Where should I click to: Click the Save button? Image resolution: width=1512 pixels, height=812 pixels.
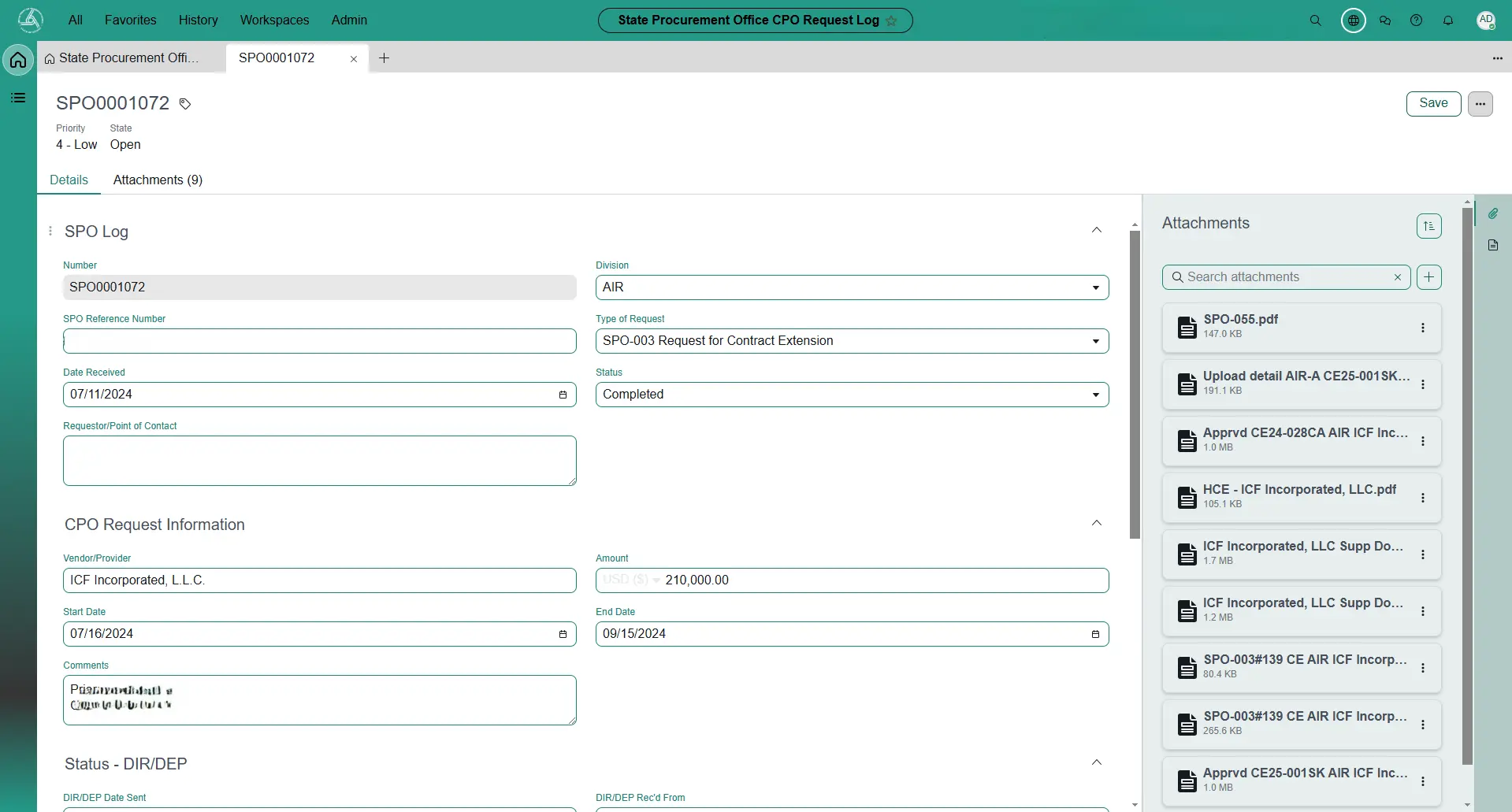(1433, 104)
